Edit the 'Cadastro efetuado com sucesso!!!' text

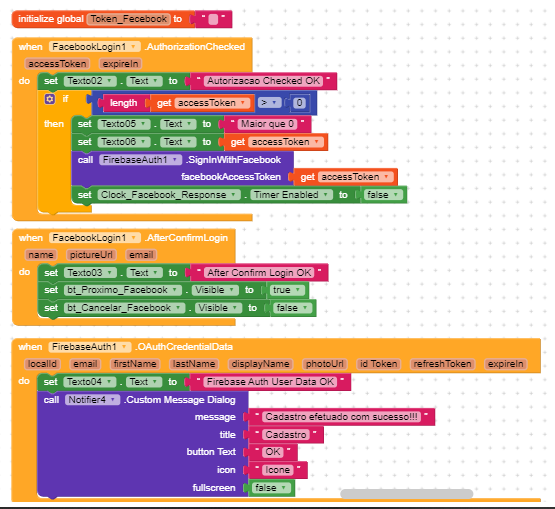[x=341, y=417]
